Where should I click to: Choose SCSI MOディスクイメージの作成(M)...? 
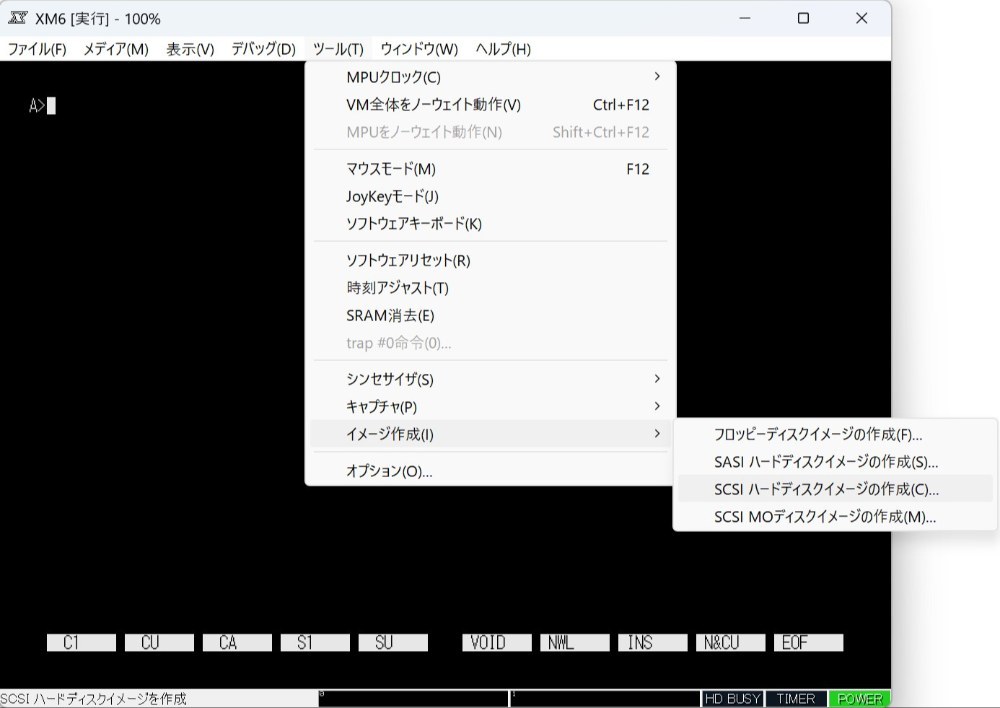[x=835, y=517]
